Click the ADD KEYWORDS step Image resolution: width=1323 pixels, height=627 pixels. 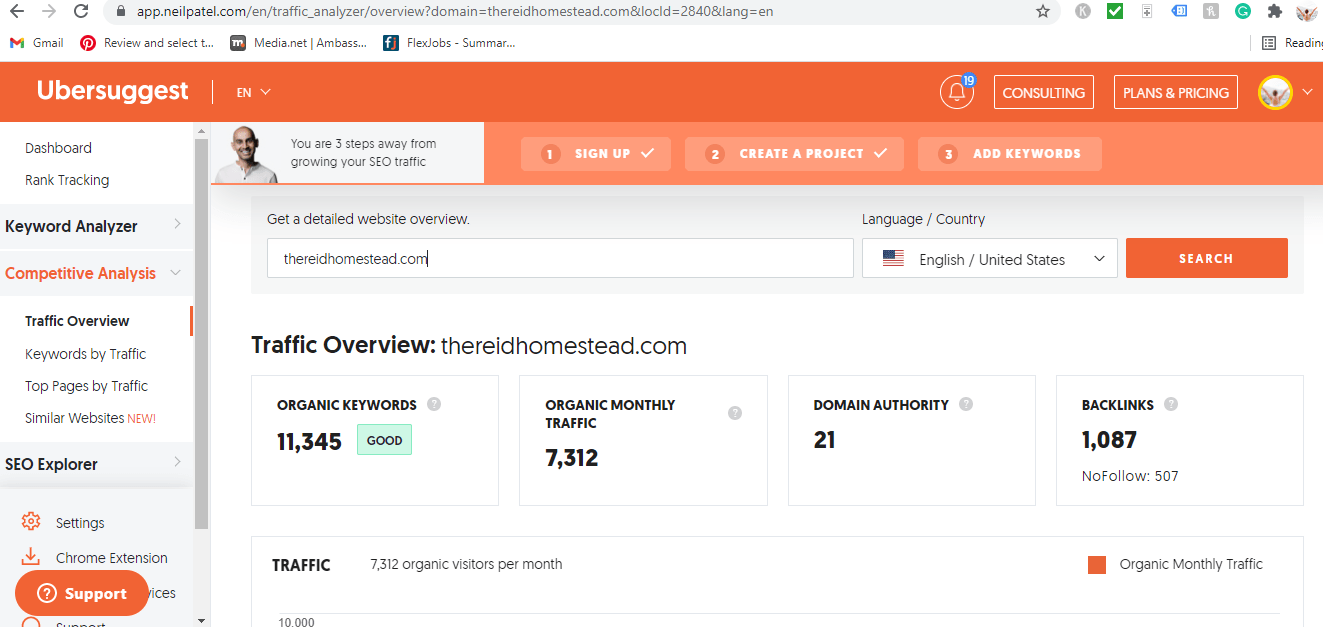pos(1010,154)
